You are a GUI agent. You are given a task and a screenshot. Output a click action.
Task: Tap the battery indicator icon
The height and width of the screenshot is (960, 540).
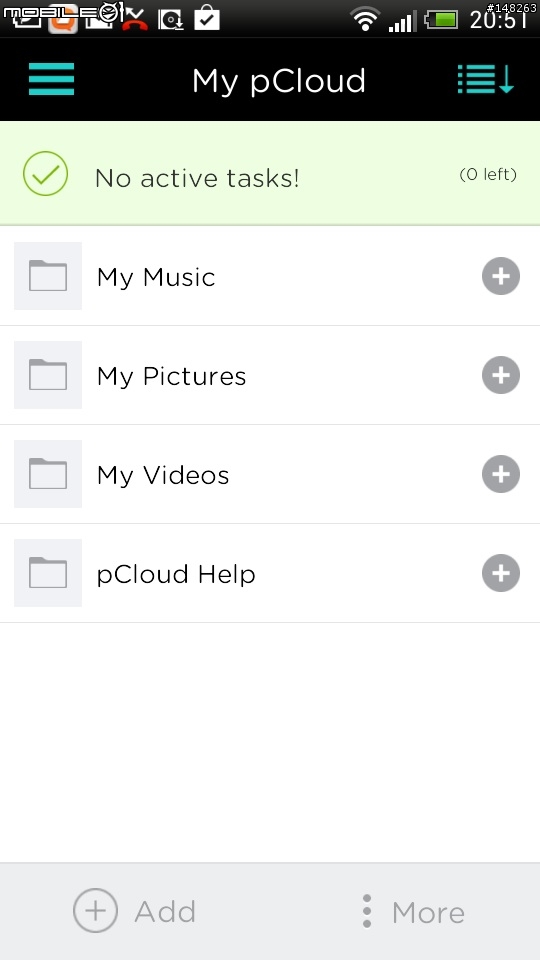coord(441,20)
